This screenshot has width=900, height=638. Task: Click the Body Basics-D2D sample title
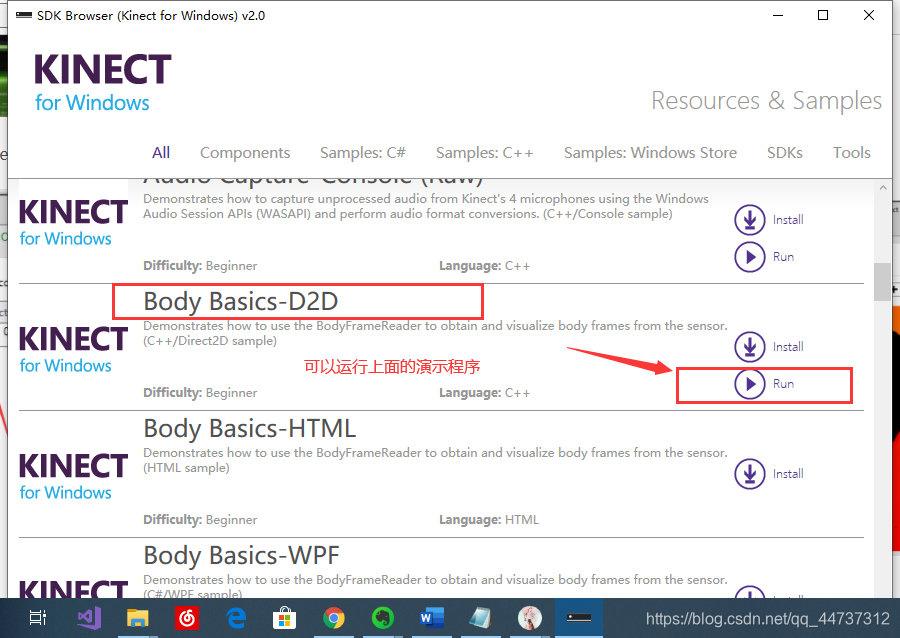click(x=249, y=301)
